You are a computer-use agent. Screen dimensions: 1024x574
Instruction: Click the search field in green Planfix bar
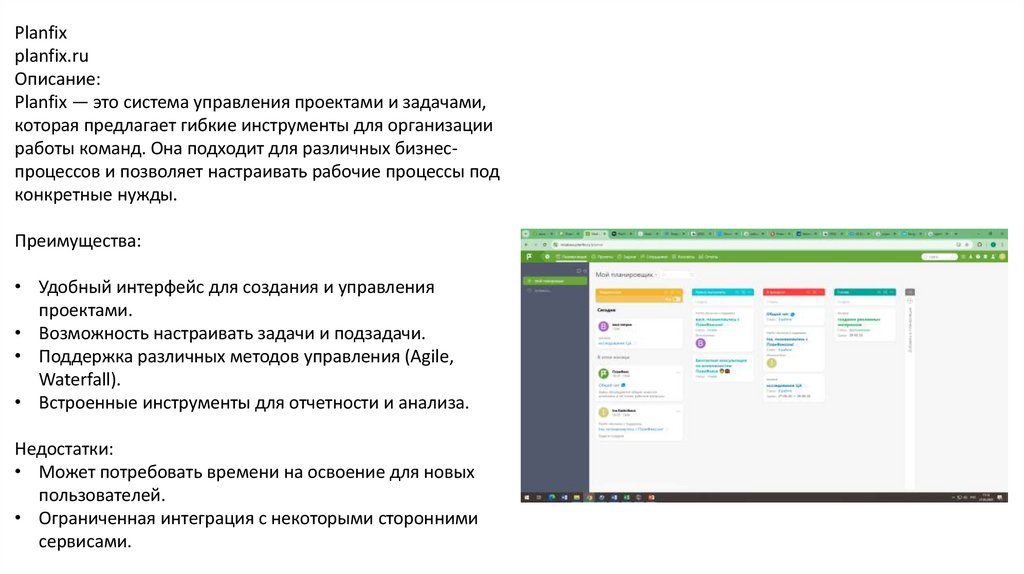tap(939, 257)
